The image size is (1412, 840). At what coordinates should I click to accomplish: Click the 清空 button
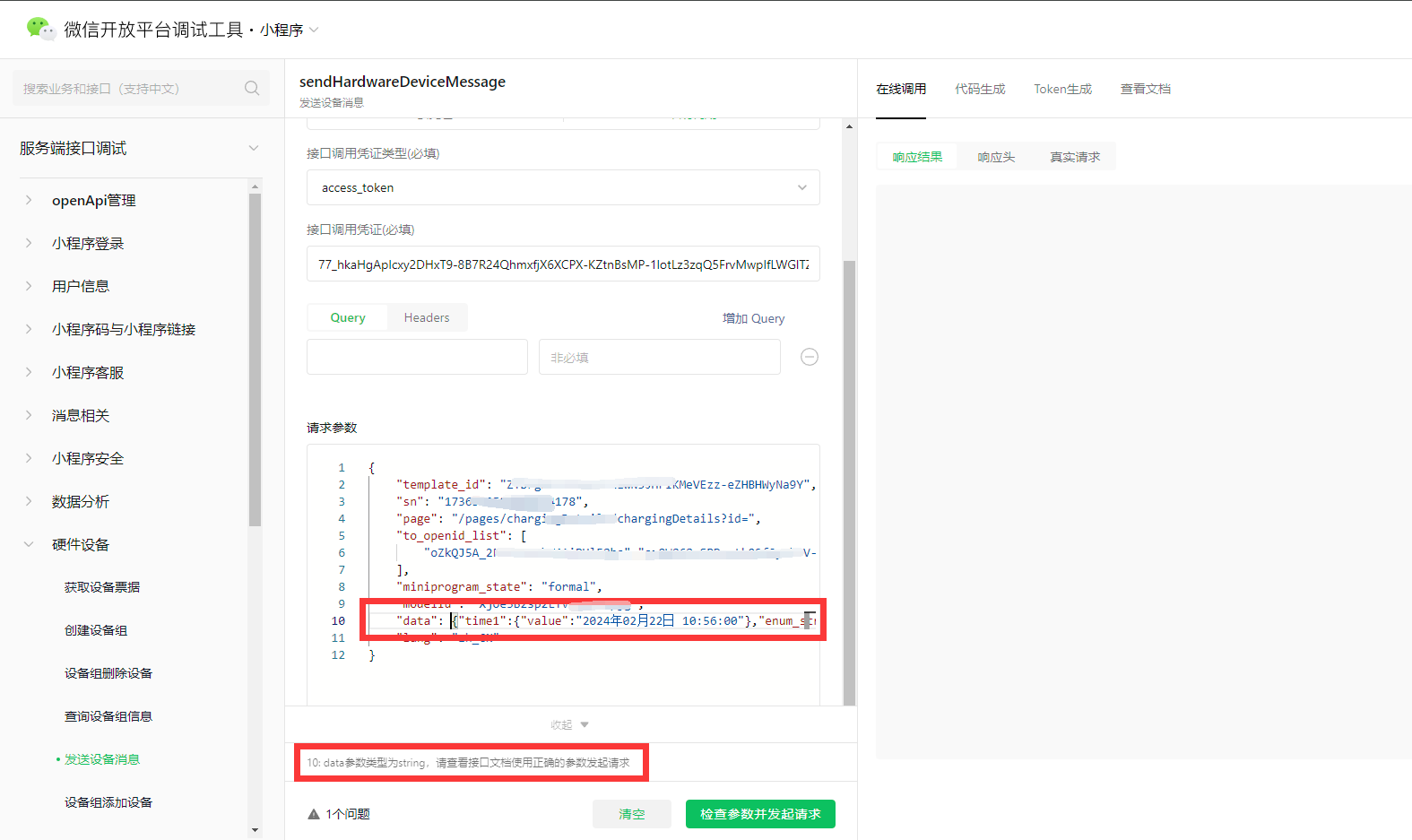(x=631, y=814)
